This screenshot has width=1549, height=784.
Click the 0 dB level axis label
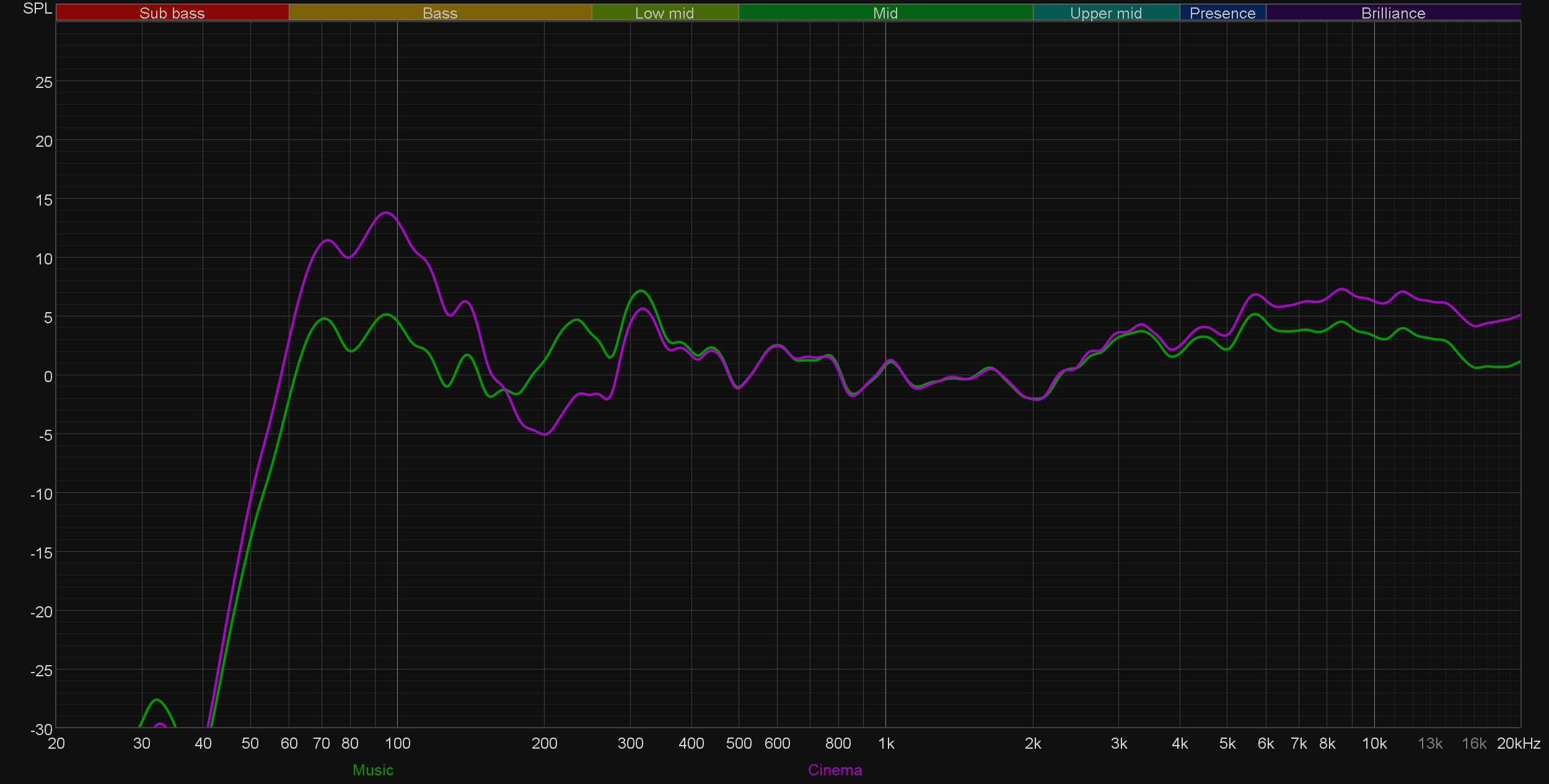click(48, 377)
